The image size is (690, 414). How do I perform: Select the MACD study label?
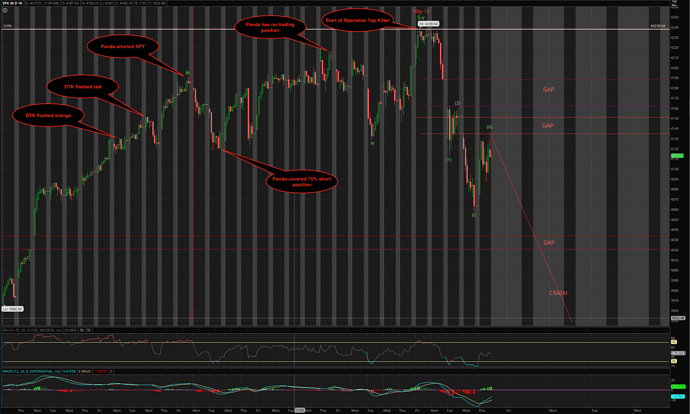pyautogui.click(x=32, y=371)
